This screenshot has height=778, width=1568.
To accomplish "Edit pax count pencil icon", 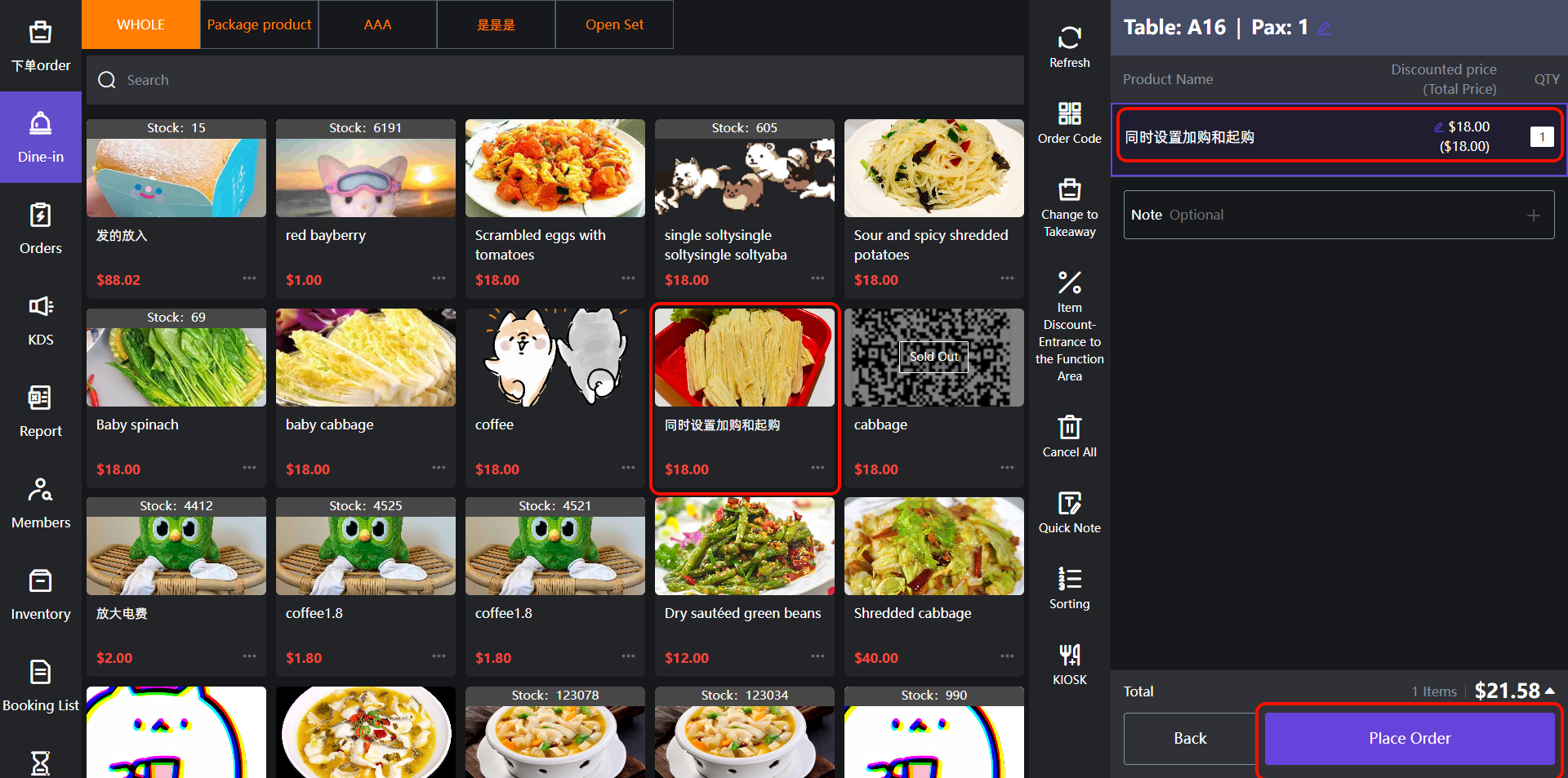I will [x=1324, y=29].
